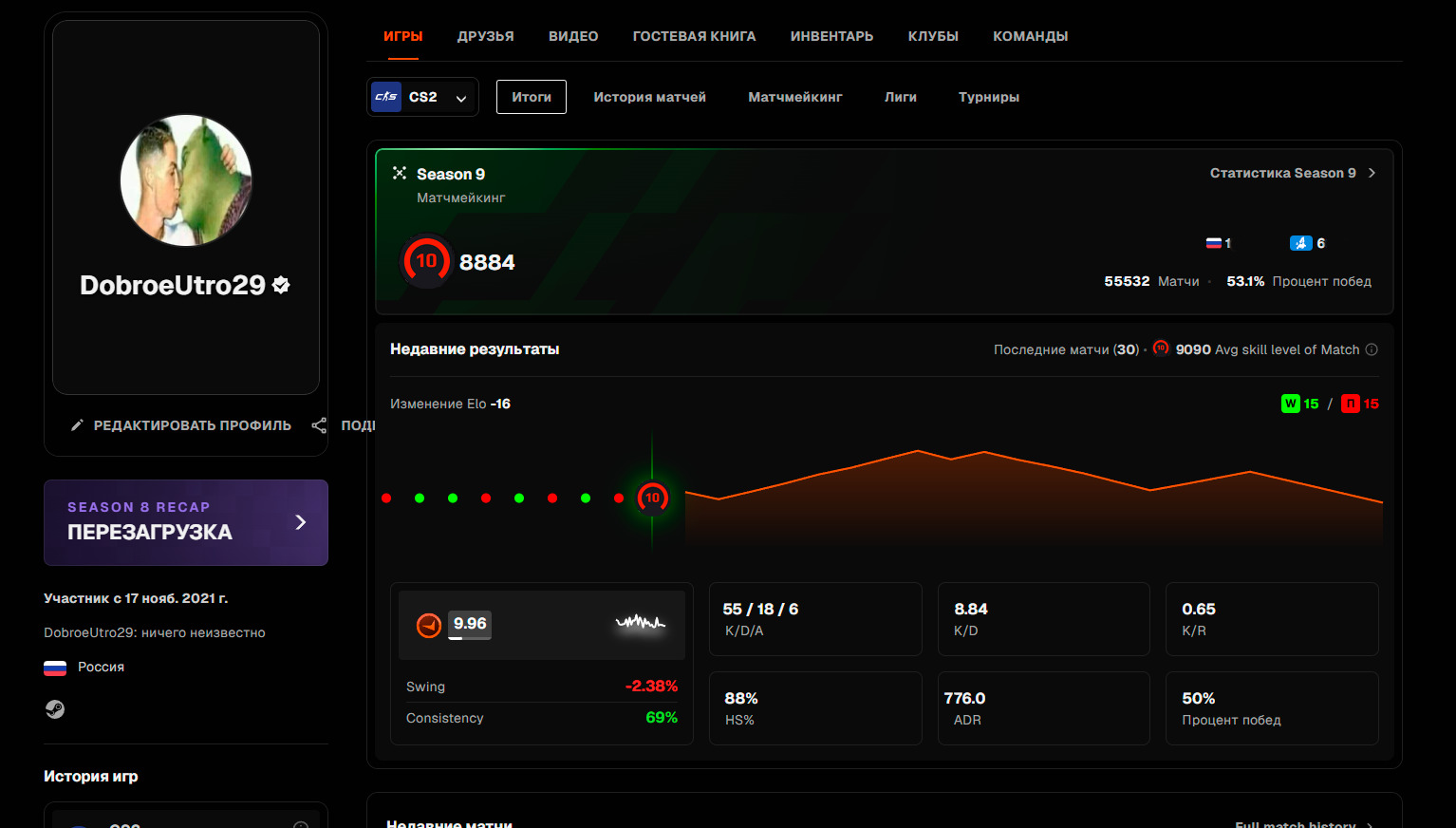1456x828 pixels.
Task: Click the Последние матчи (30) label
Action: [1066, 349]
